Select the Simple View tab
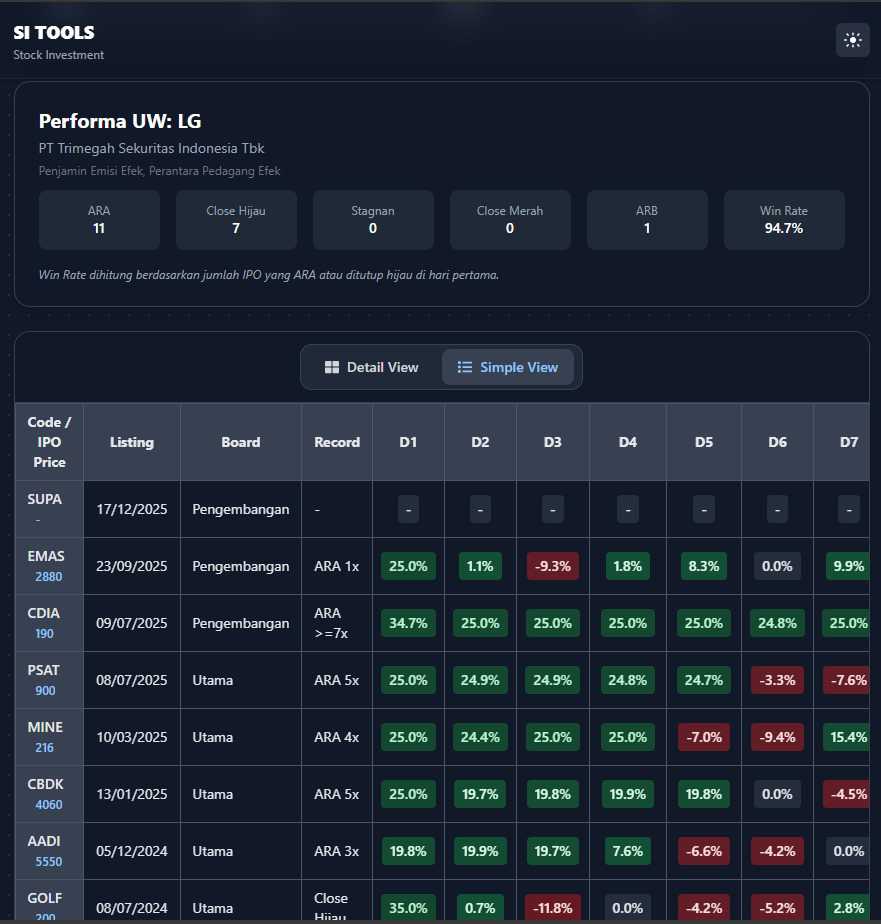 (507, 367)
